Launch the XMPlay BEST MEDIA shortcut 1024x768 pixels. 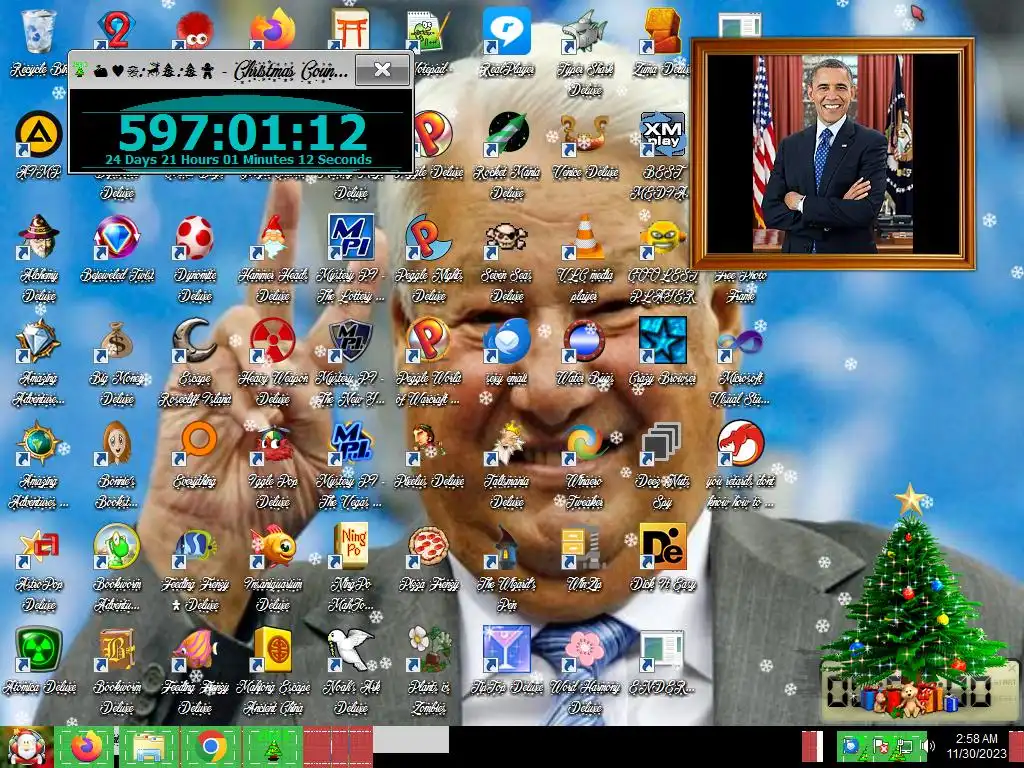coord(662,135)
